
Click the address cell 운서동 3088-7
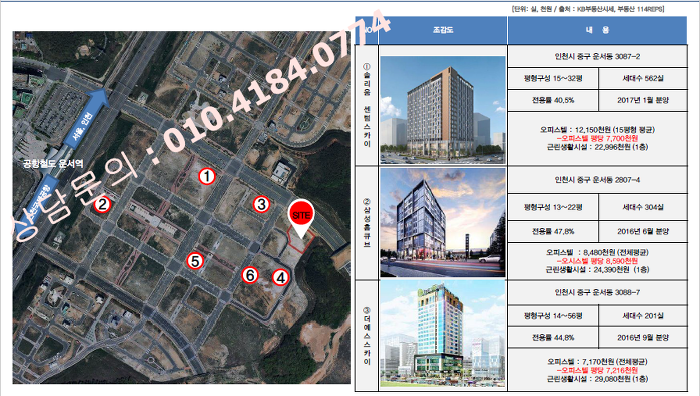(x=597, y=292)
